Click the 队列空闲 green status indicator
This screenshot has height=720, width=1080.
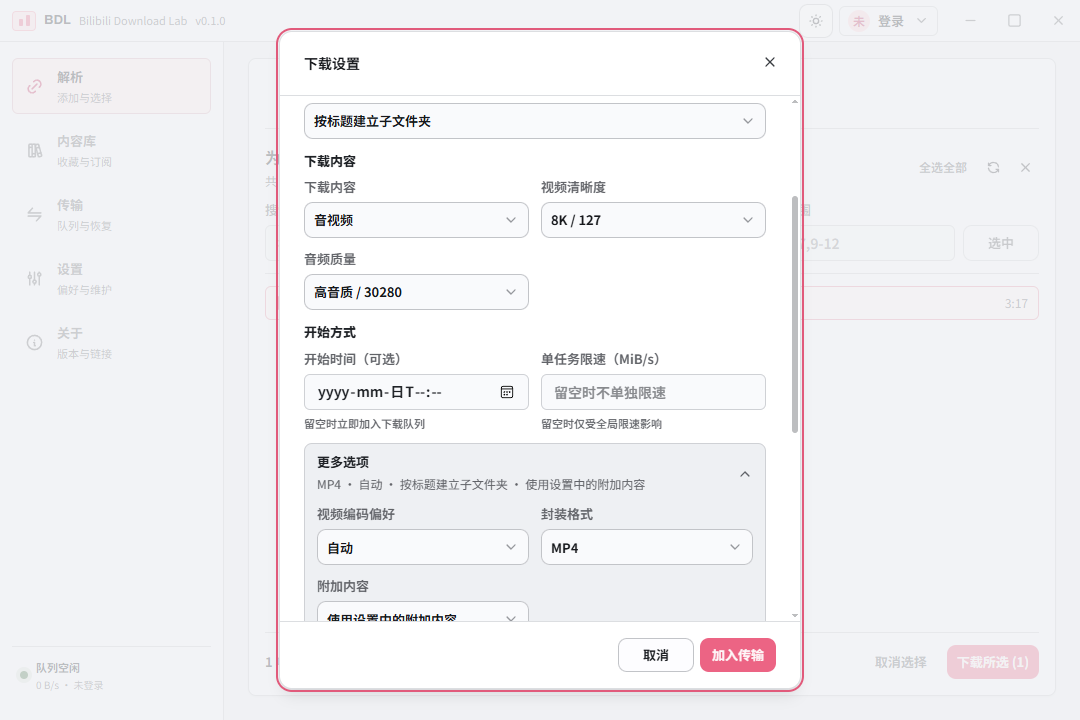(24, 675)
